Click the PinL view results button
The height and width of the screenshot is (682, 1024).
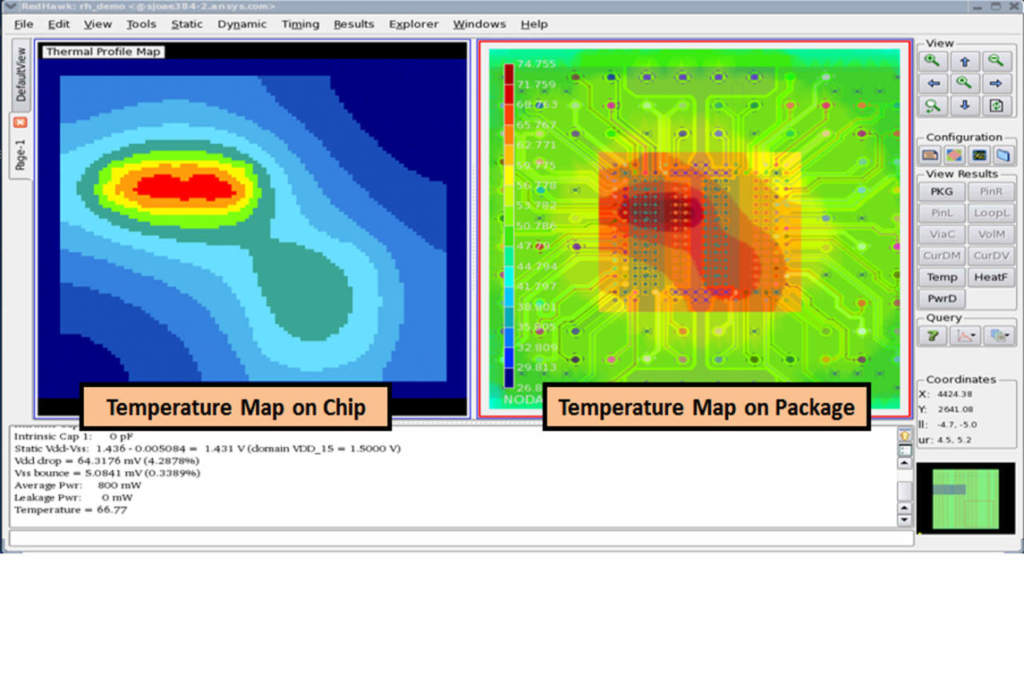coord(941,213)
